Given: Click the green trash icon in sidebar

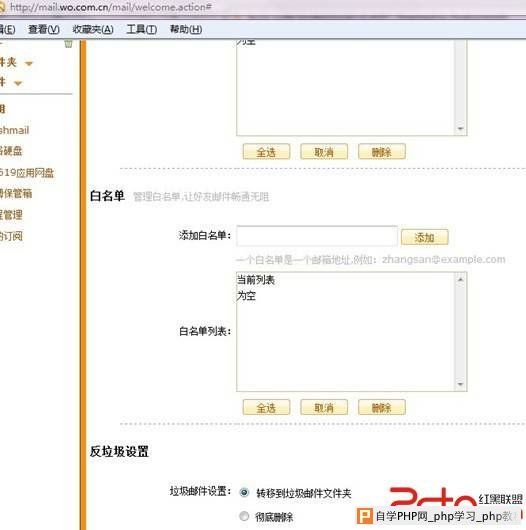Looking at the screenshot, I should 68,44.
